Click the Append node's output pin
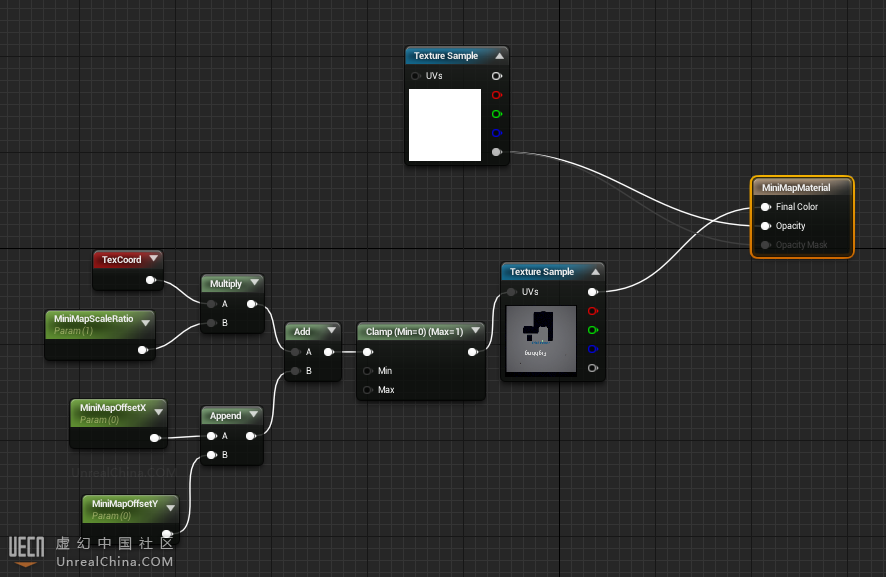Viewport: 886px width, 577px height. [251, 435]
